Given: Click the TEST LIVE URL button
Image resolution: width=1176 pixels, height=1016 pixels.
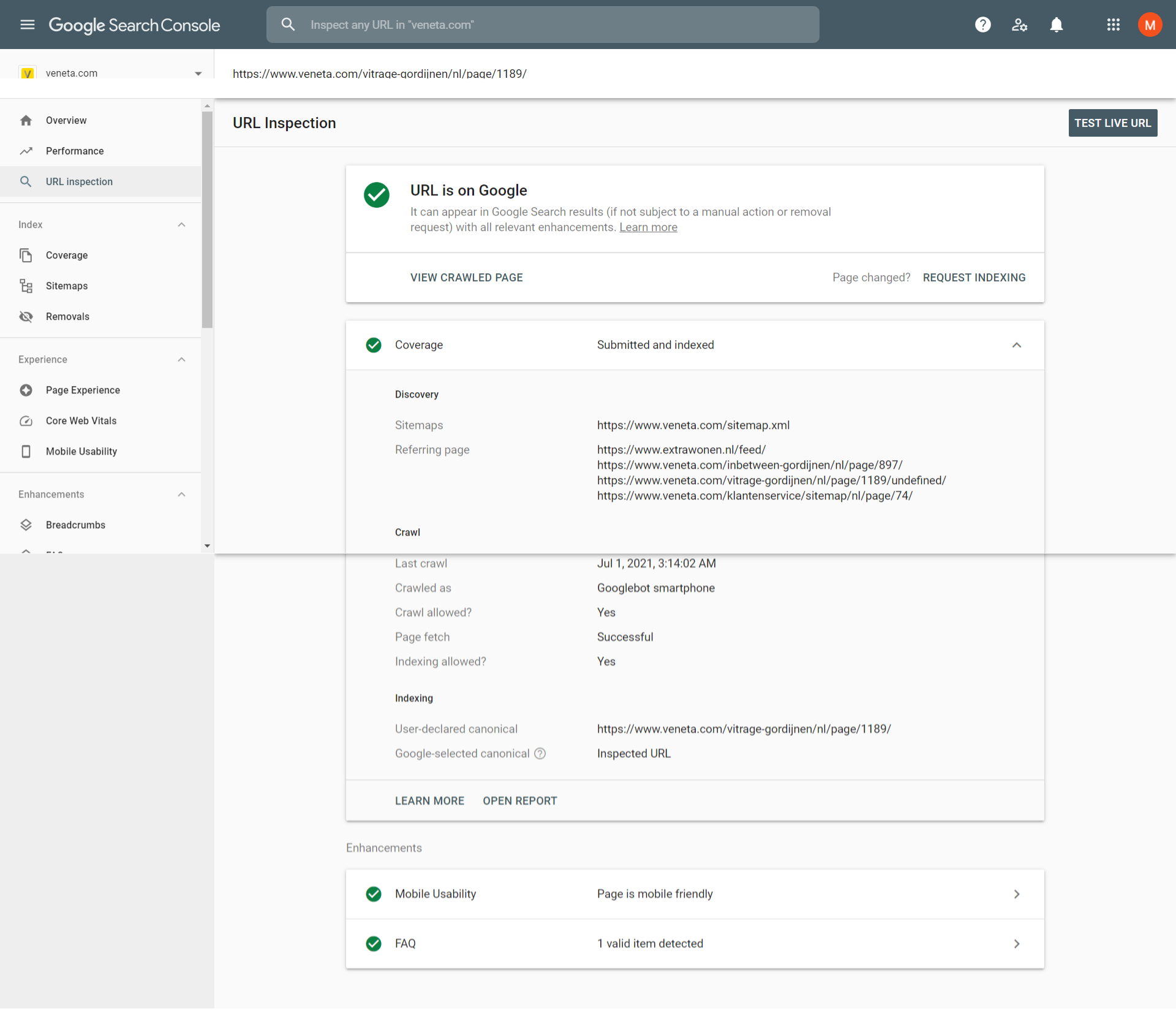Looking at the screenshot, I should click(x=1112, y=122).
